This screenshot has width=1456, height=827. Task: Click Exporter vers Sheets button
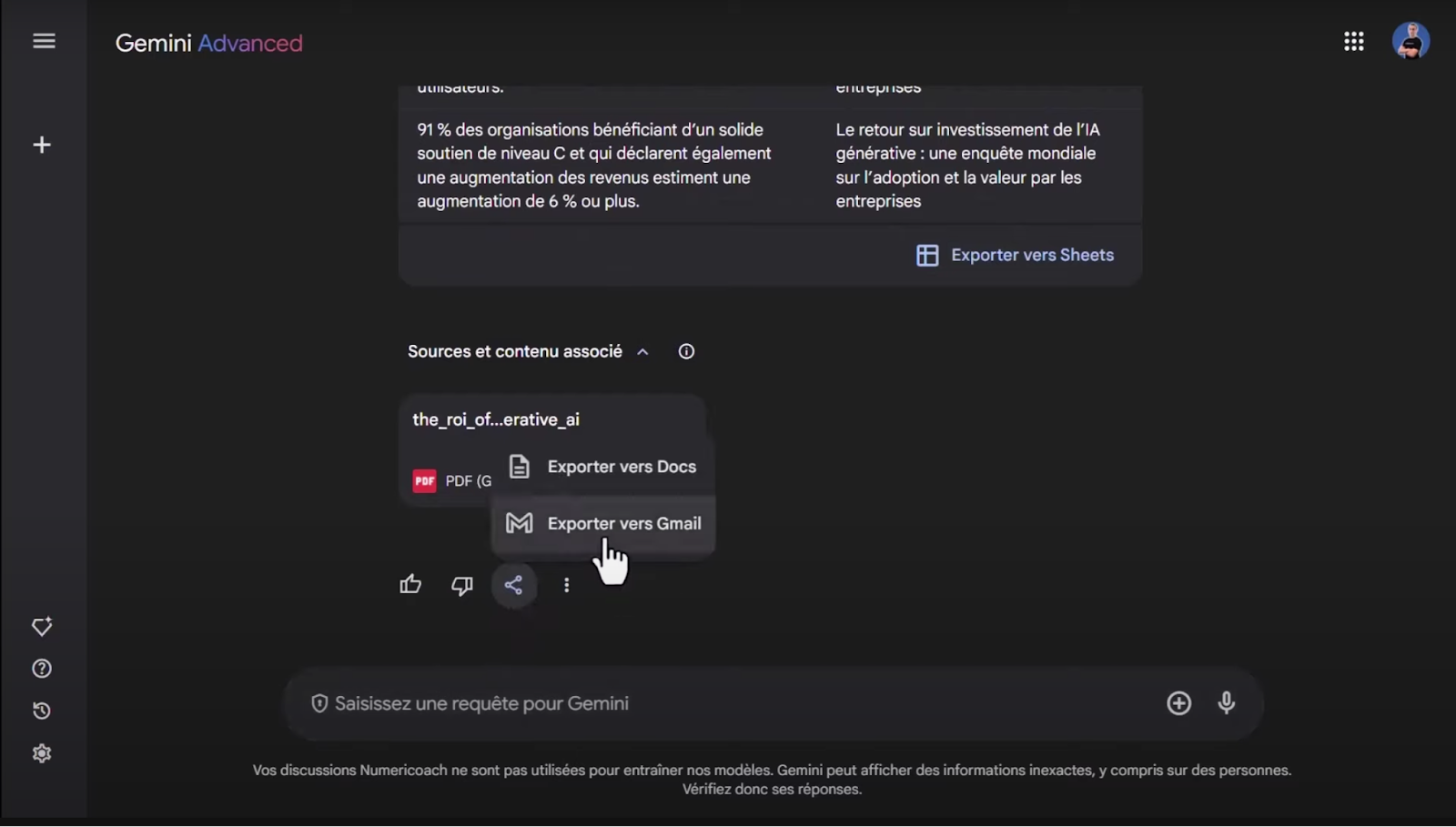pyautogui.click(x=1015, y=256)
